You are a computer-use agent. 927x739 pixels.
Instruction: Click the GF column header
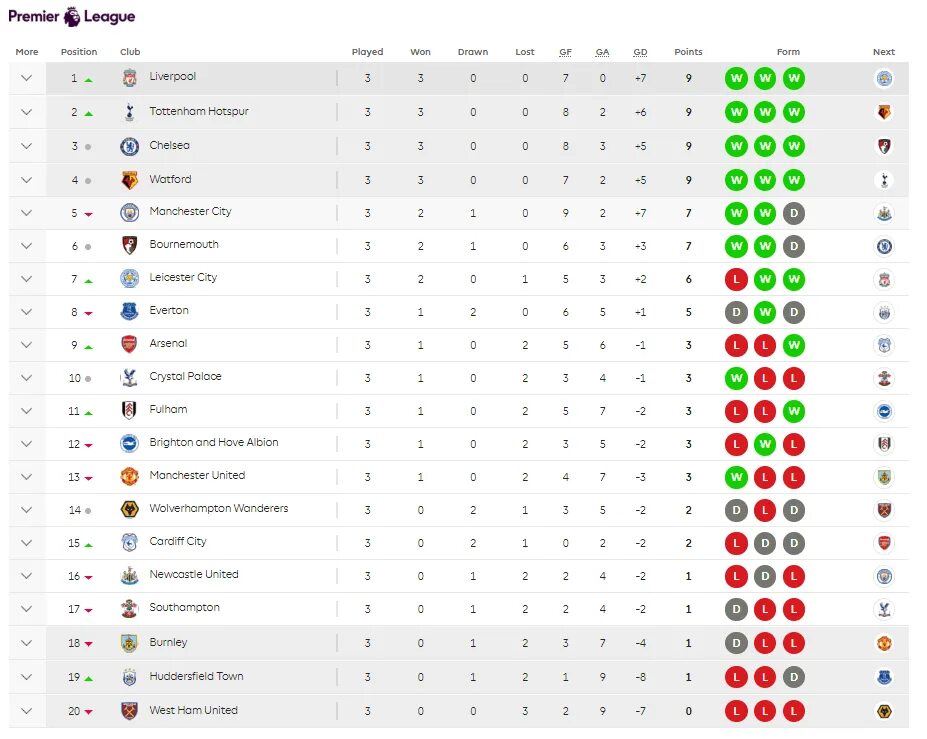[x=565, y=52]
